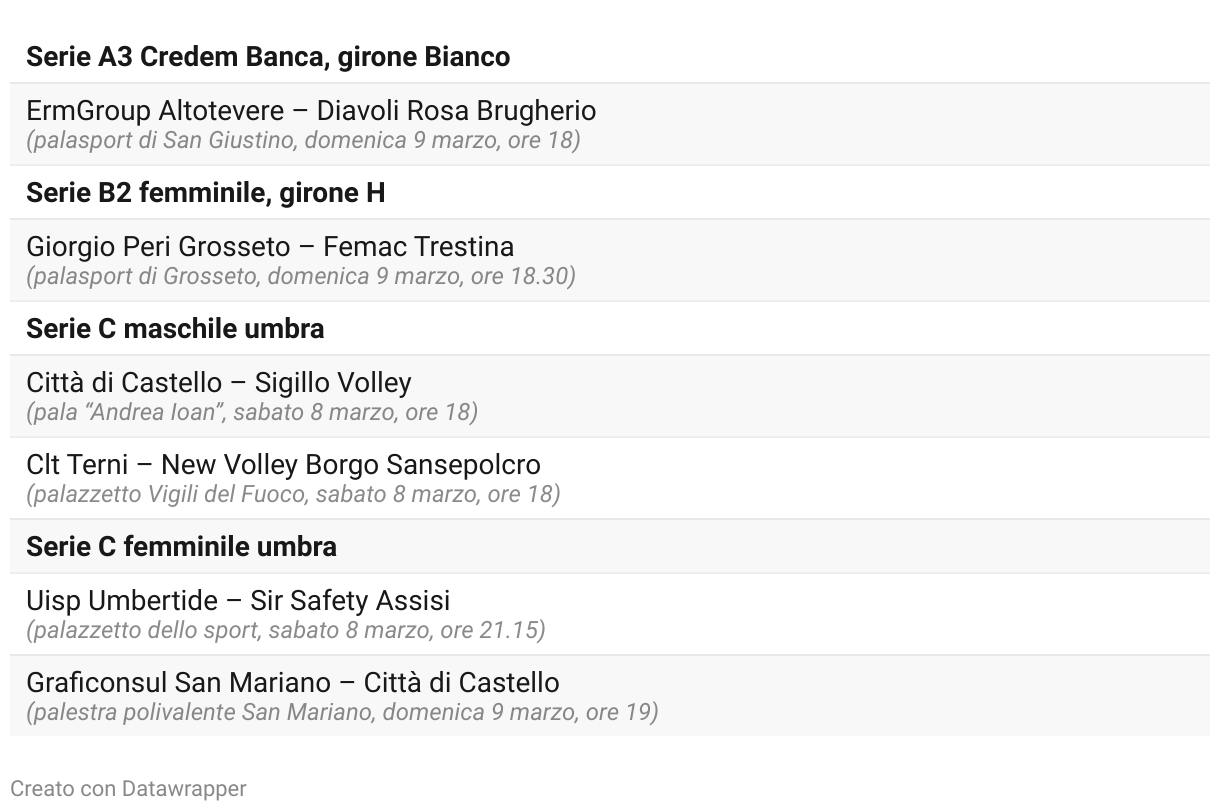The image size is (1220, 812).
Task: Click the palazzetto dello sport ore 21.15 text
Action: tap(286, 630)
